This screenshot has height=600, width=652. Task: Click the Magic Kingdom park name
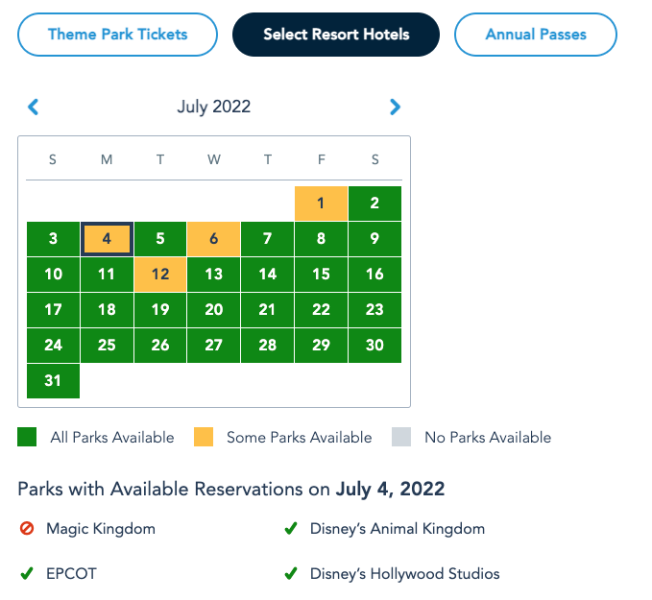click(x=101, y=529)
